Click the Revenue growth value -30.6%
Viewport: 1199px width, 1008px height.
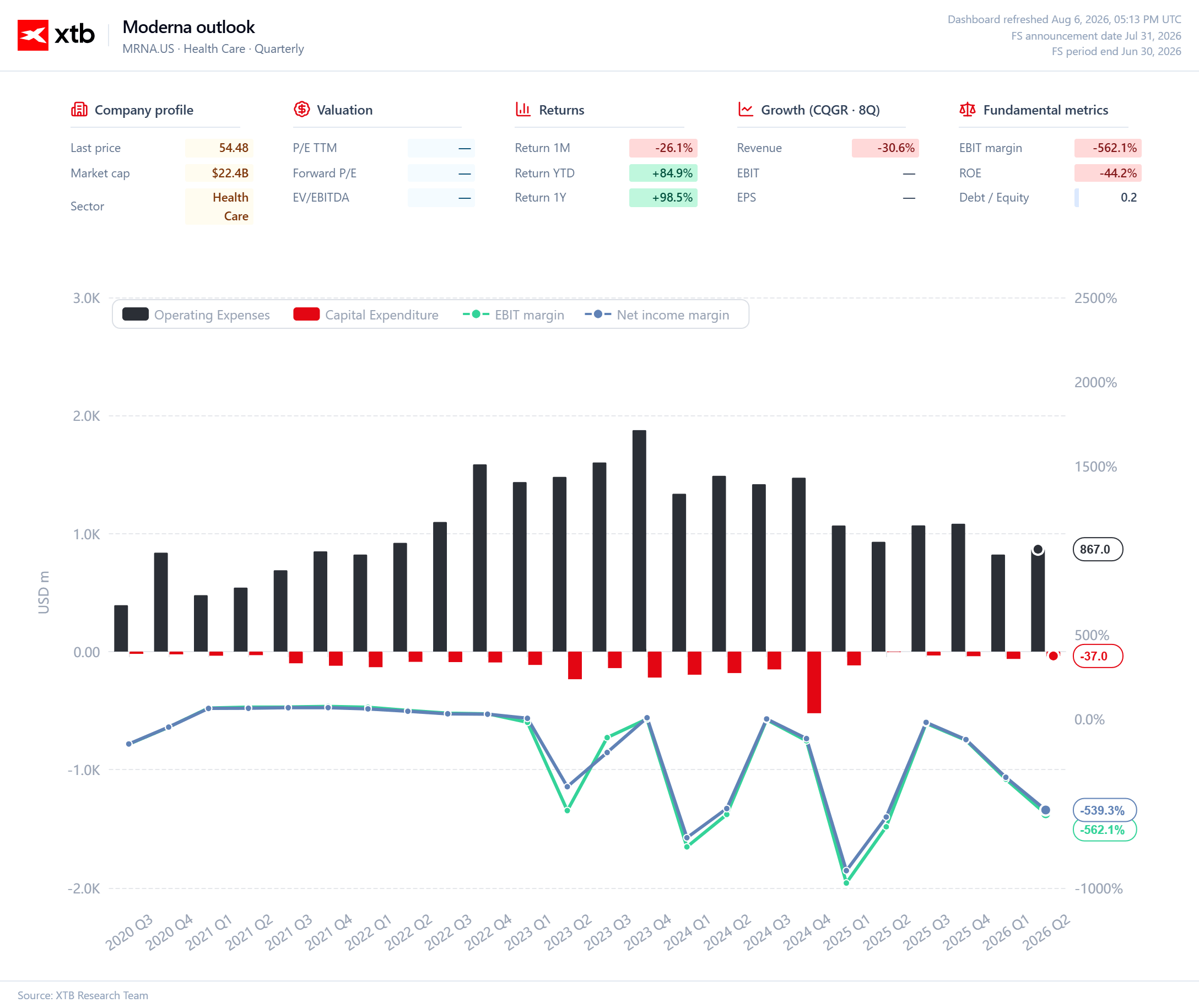[x=885, y=148]
